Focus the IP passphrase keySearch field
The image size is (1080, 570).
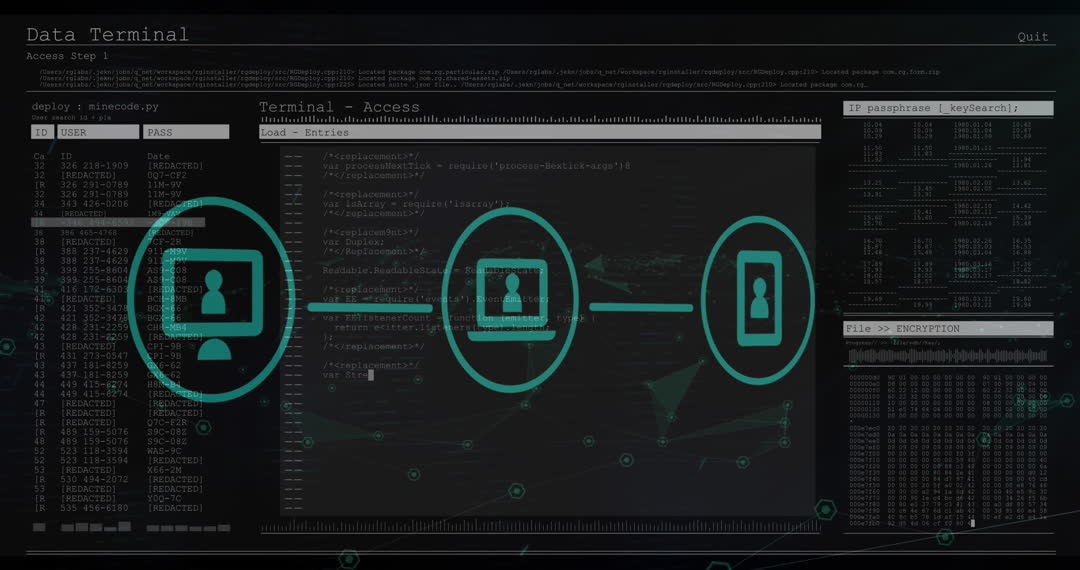947,108
